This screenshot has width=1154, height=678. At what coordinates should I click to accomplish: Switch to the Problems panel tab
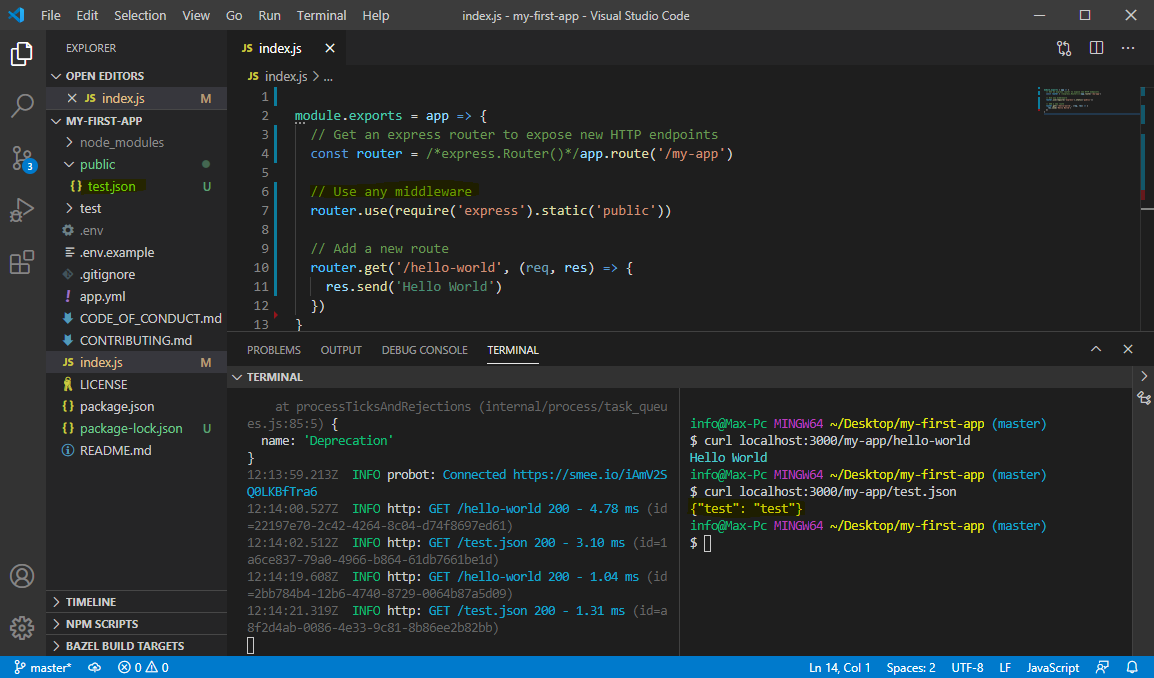274,350
